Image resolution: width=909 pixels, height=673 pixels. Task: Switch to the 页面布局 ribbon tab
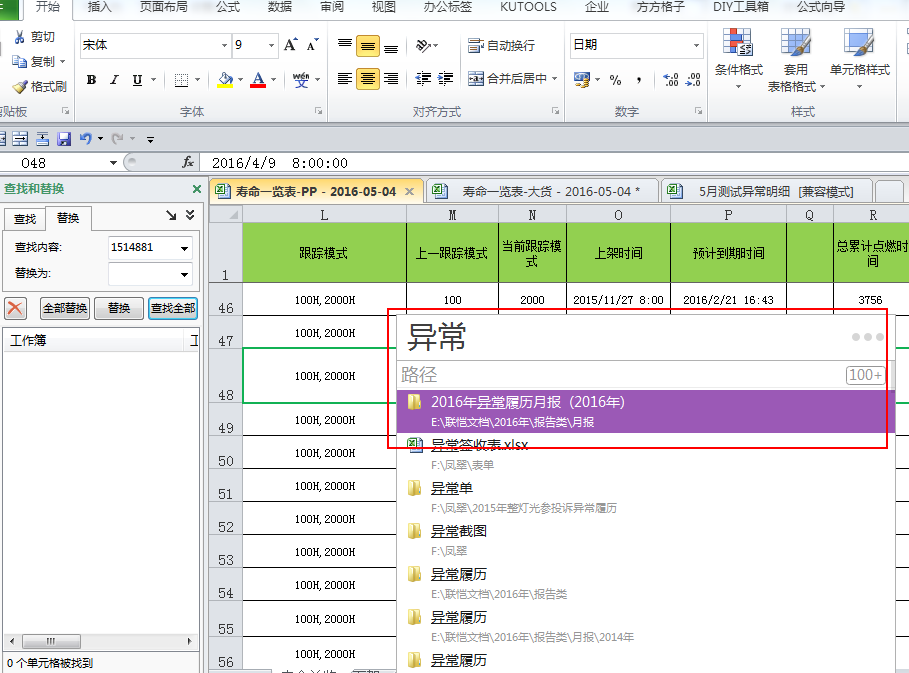163,7
